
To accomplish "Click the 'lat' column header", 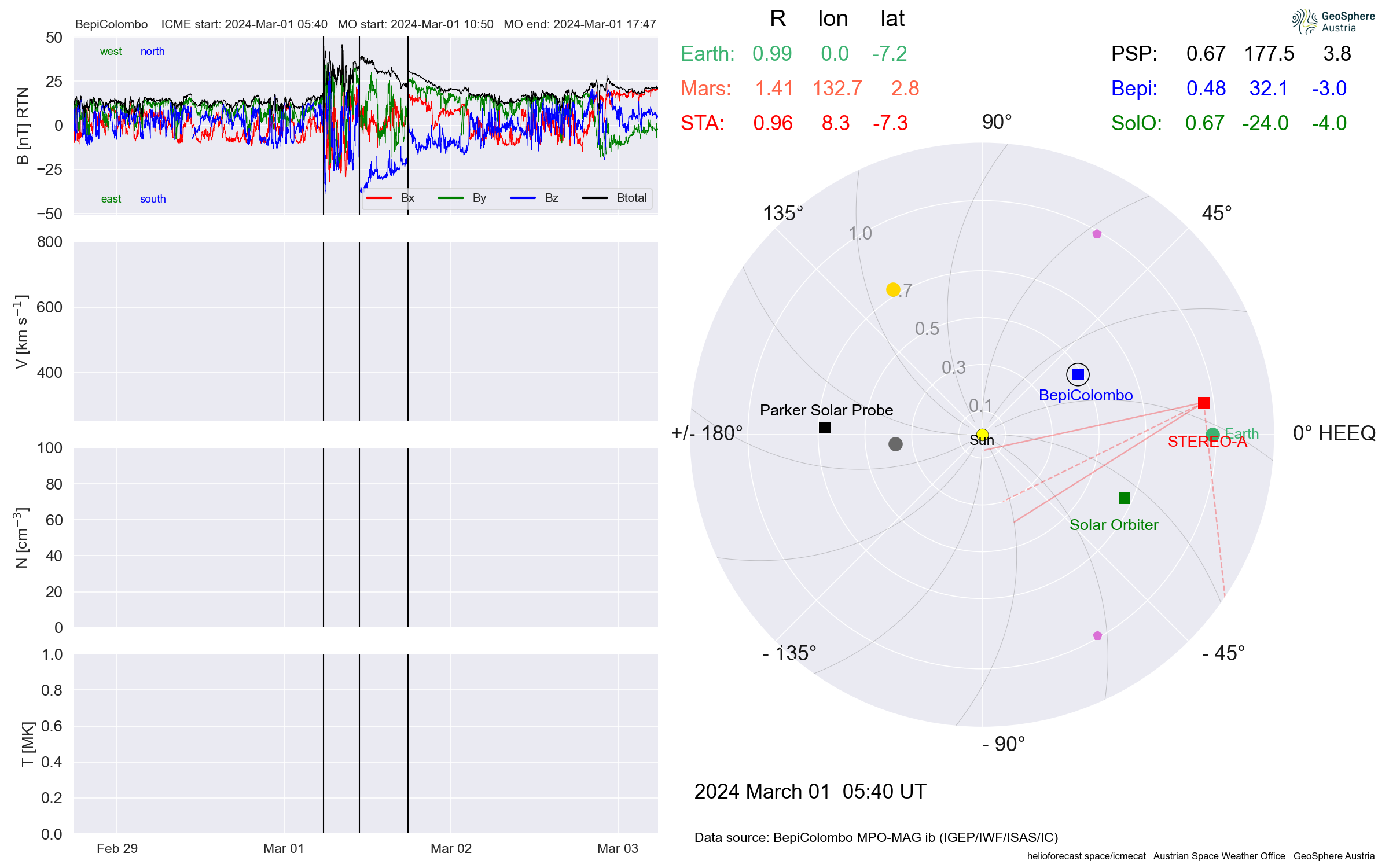I will point(892,19).
